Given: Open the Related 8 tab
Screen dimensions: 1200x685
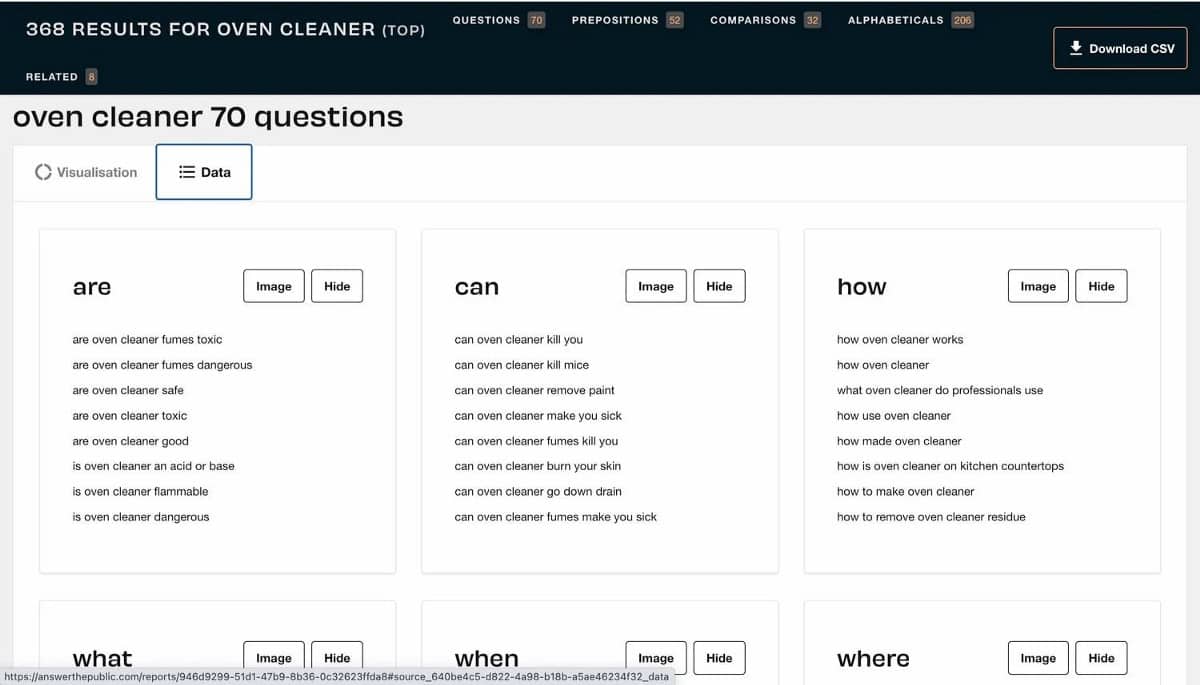Looking at the screenshot, I should pyautogui.click(x=61, y=76).
